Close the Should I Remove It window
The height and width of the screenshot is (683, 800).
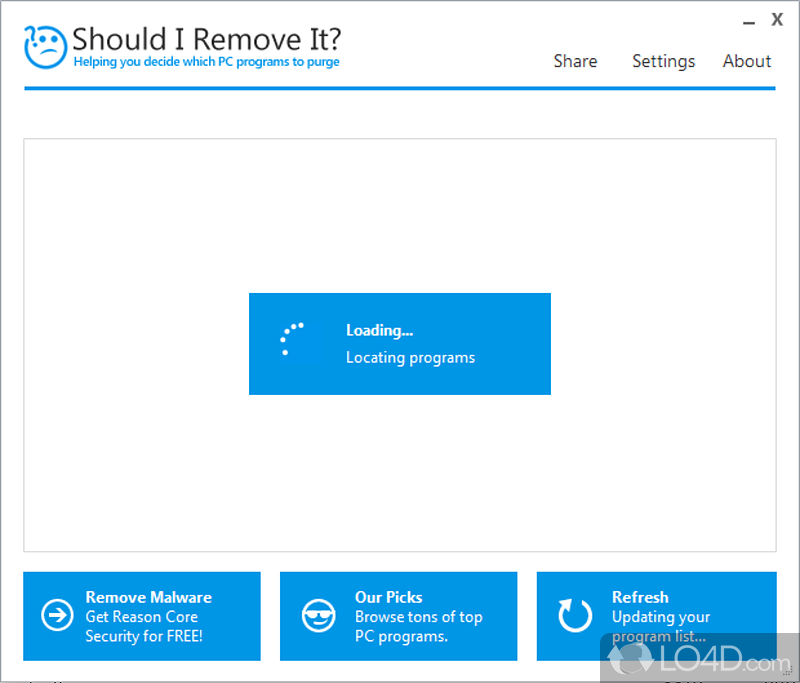[x=777, y=20]
